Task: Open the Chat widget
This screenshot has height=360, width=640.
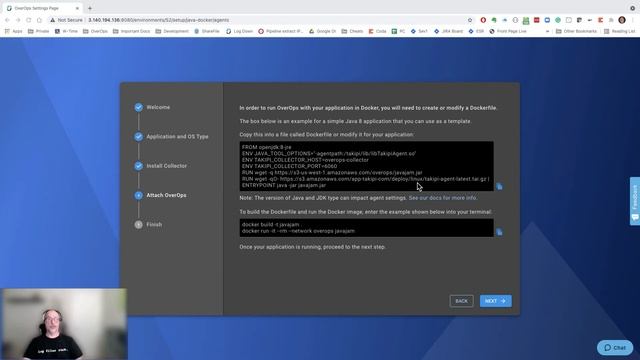Action: point(615,348)
